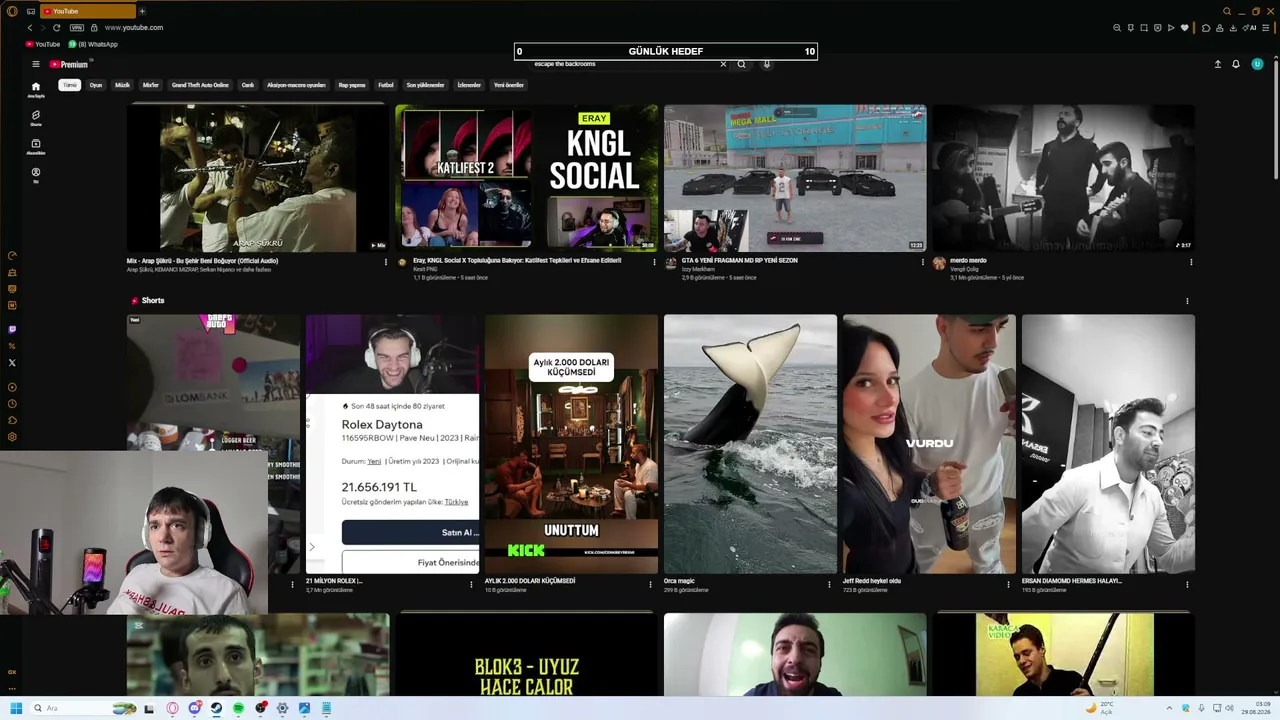Open the YouTube guide hamburger menu
This screenshot has height=720, width=1280.
(36, 64)
